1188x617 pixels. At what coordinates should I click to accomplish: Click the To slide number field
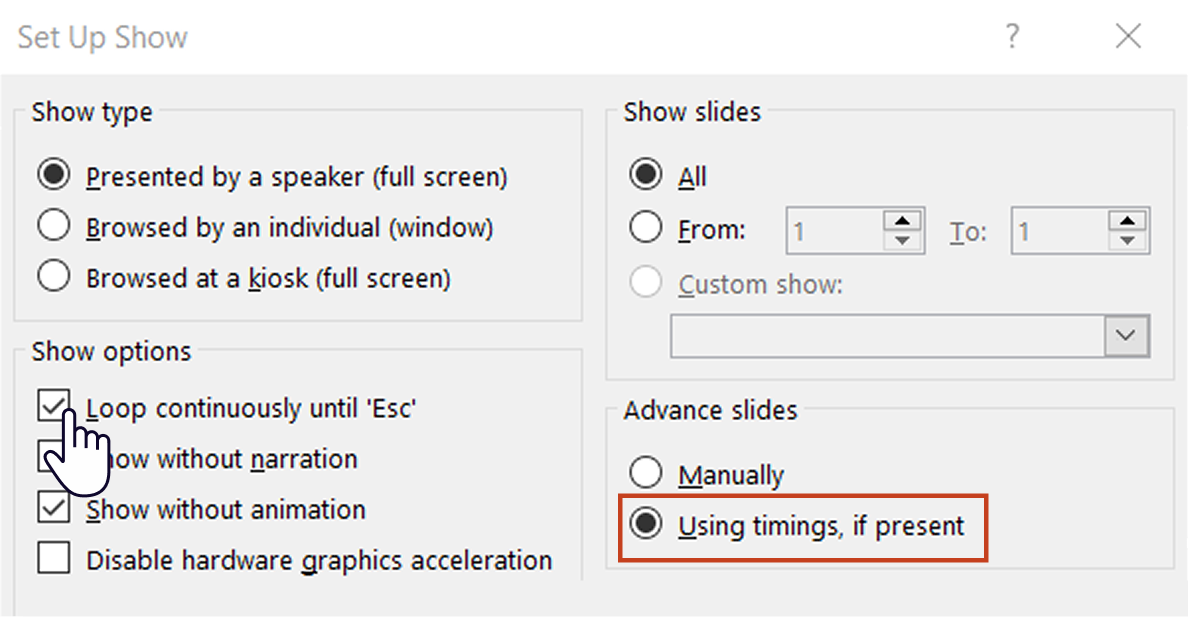pos(1060,230)
